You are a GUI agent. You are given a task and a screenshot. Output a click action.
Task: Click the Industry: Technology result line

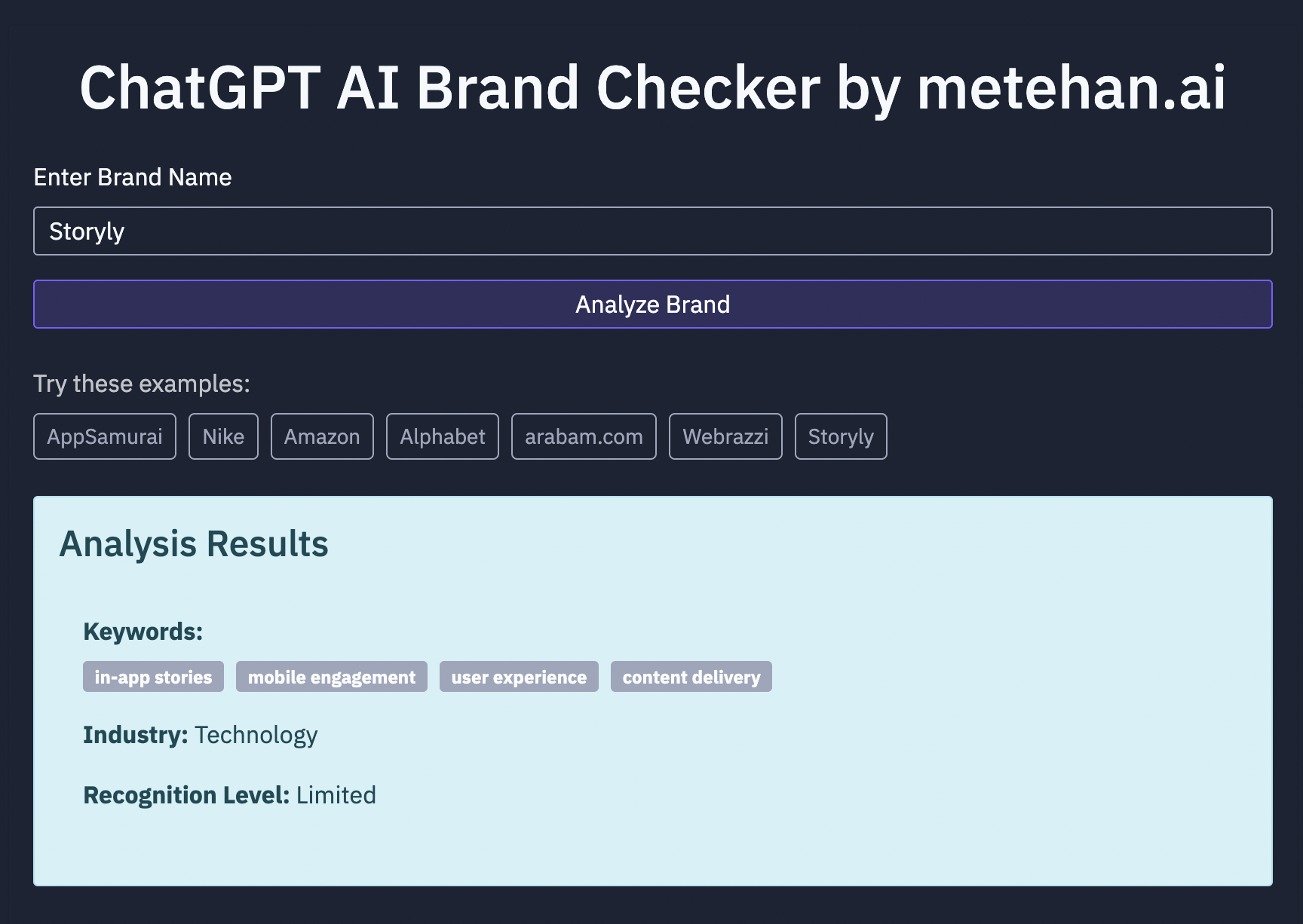click(201, 735)
